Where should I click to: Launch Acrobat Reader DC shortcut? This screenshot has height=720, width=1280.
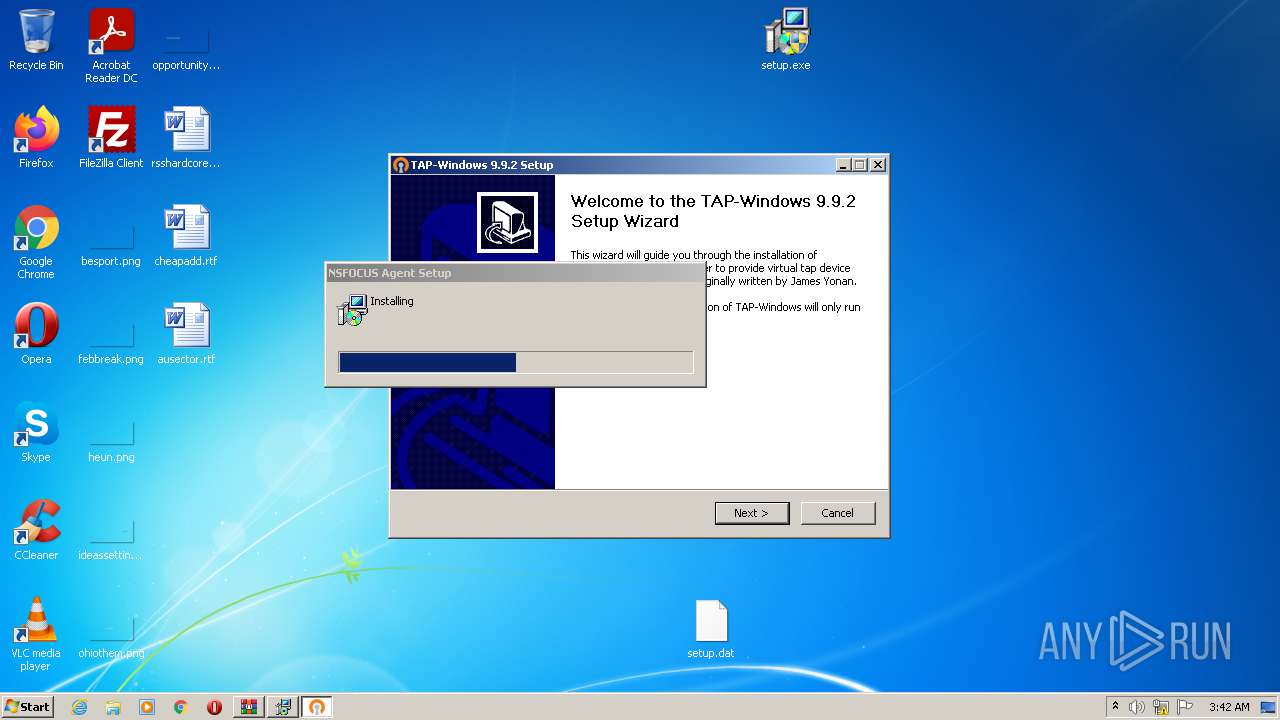pyautogui.click(x=111, y=46)
